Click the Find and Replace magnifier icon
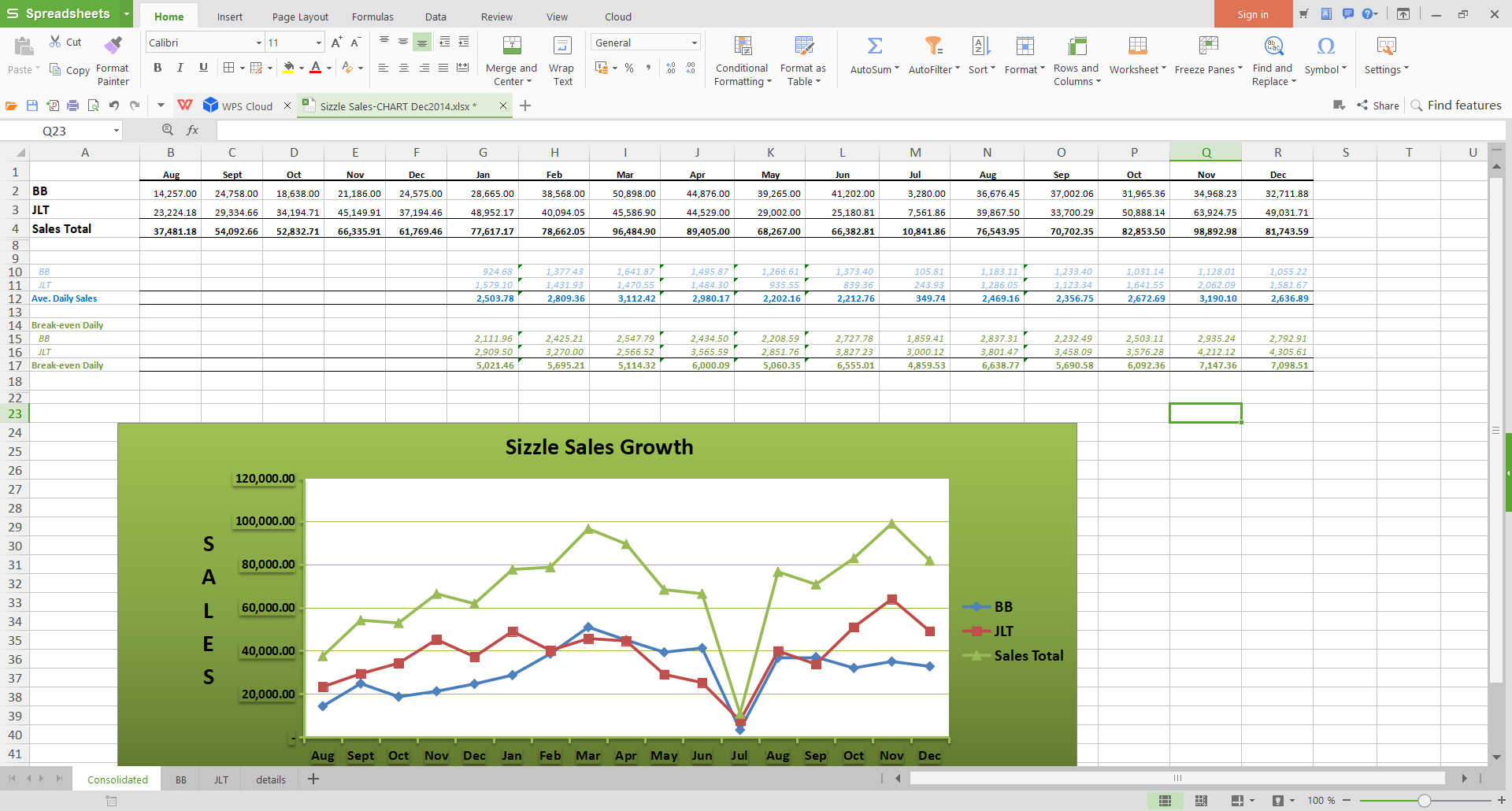The width and height of the screenshot is (1512, 811). click(1273, 46)
